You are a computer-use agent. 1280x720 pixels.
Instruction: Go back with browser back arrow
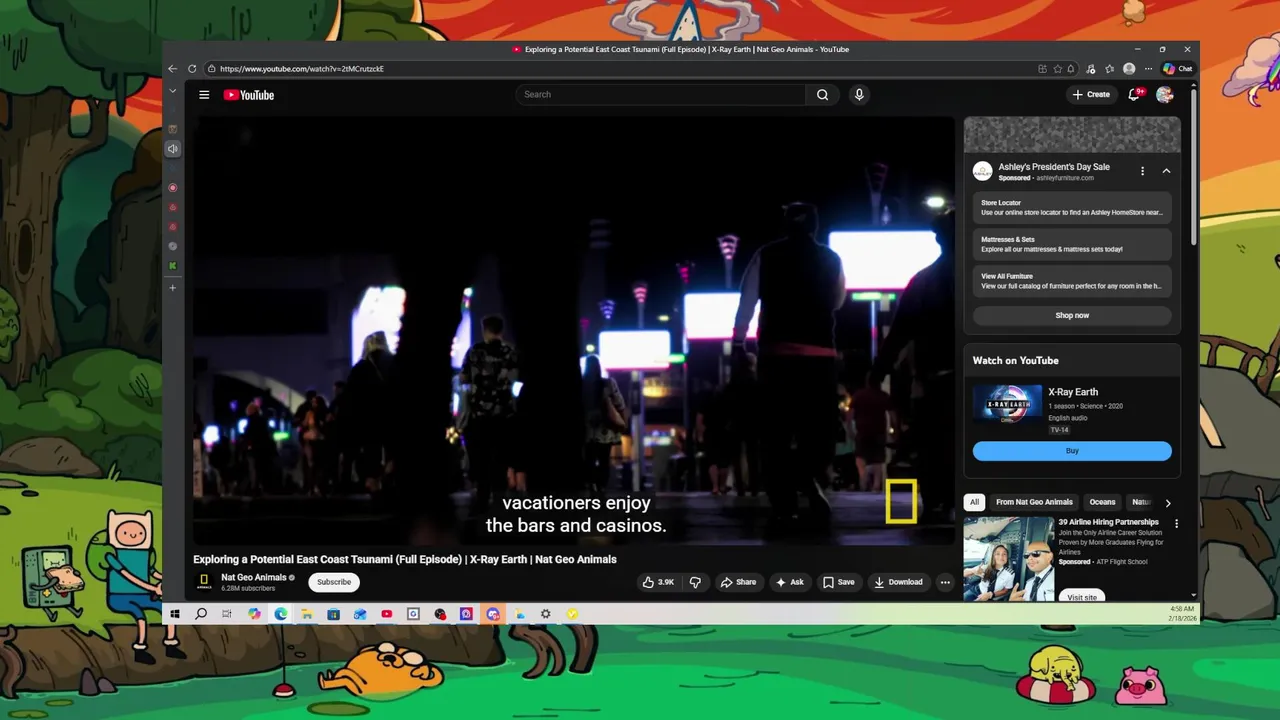click(x=172, y=69)
